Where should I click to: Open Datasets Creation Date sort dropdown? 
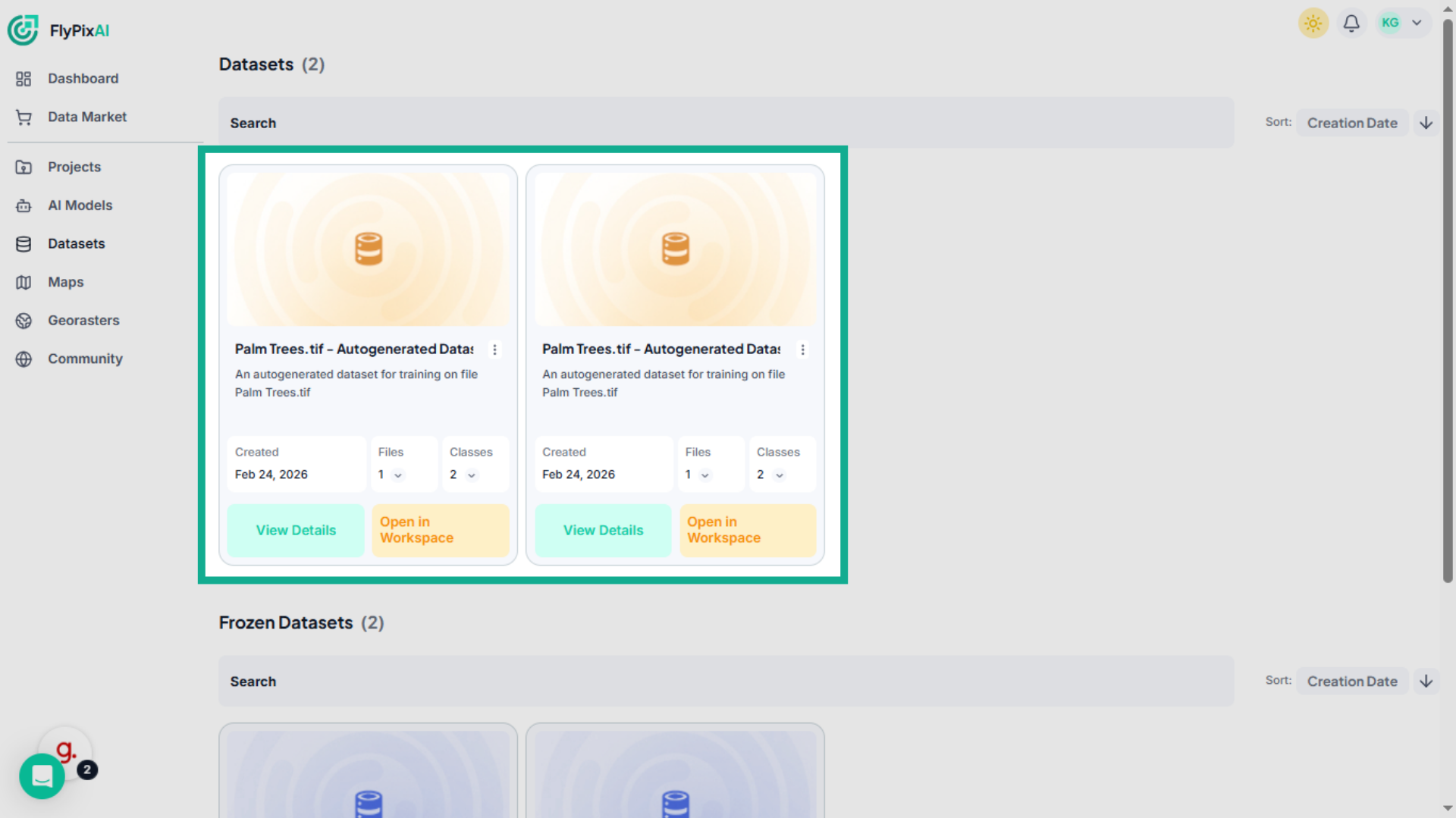pyautogui.click(x=1352, y=123)
